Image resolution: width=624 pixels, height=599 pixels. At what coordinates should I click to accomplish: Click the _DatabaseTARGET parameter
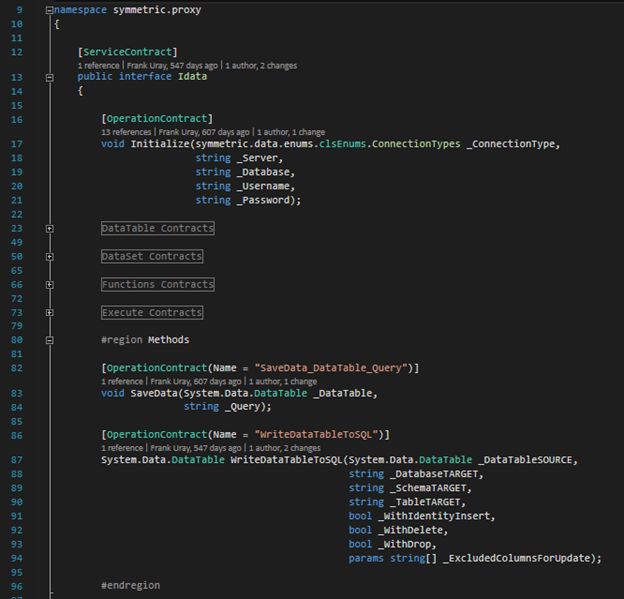click(x=434, y=474)
